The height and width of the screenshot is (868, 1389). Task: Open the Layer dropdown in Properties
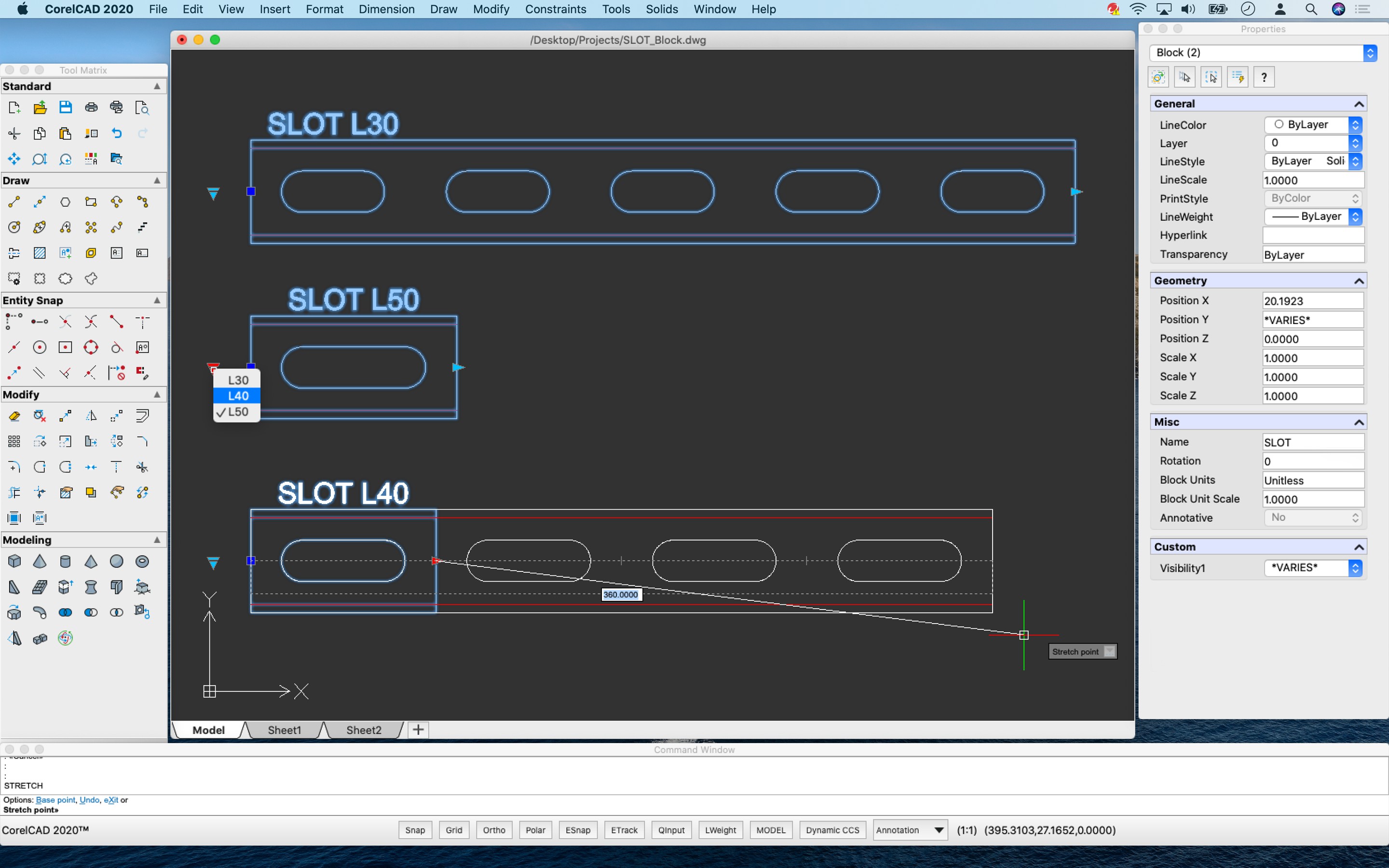coord(1313,143)
